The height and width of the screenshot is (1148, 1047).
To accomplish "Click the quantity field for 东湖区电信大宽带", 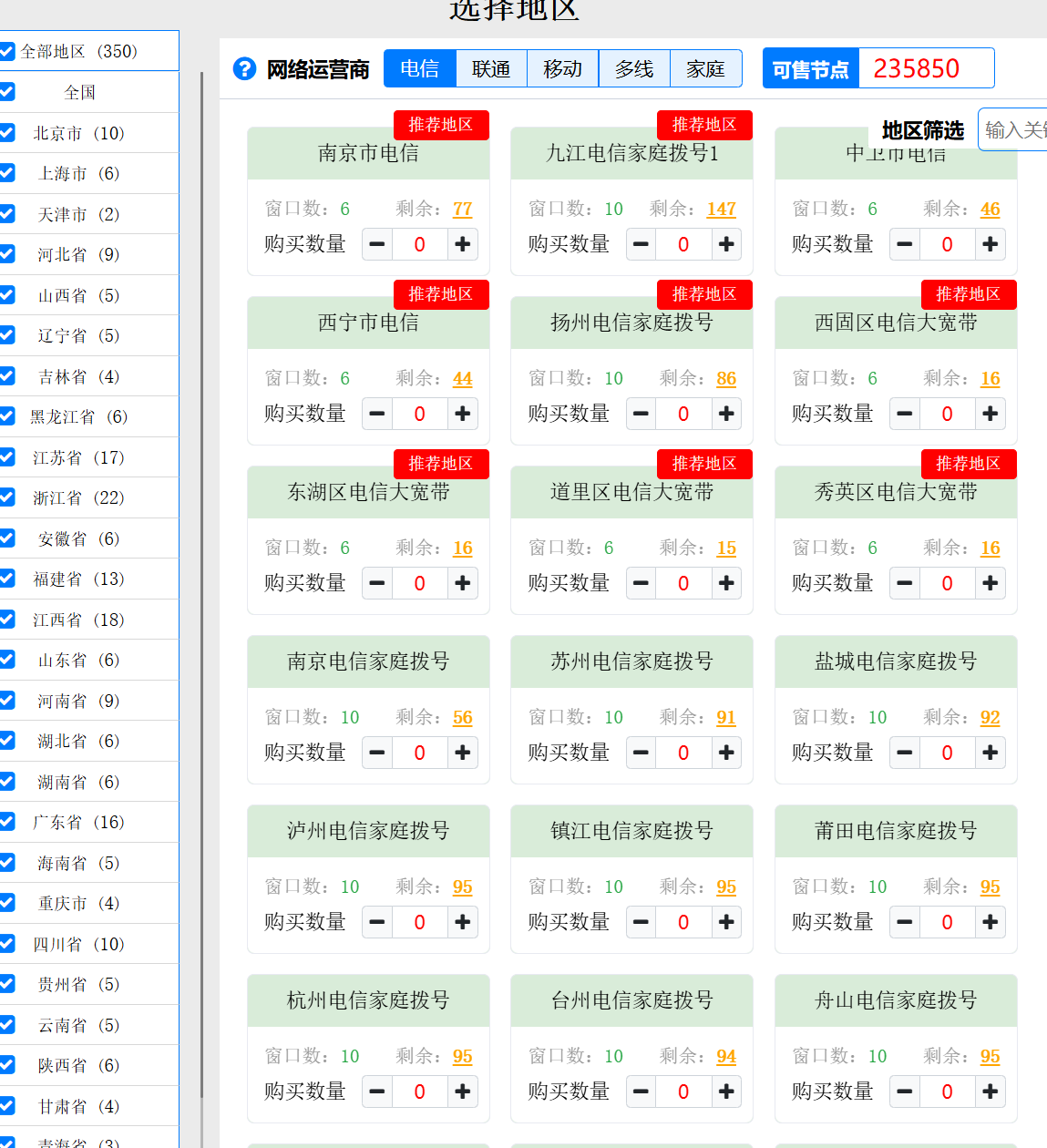I will tap(419, 583).
